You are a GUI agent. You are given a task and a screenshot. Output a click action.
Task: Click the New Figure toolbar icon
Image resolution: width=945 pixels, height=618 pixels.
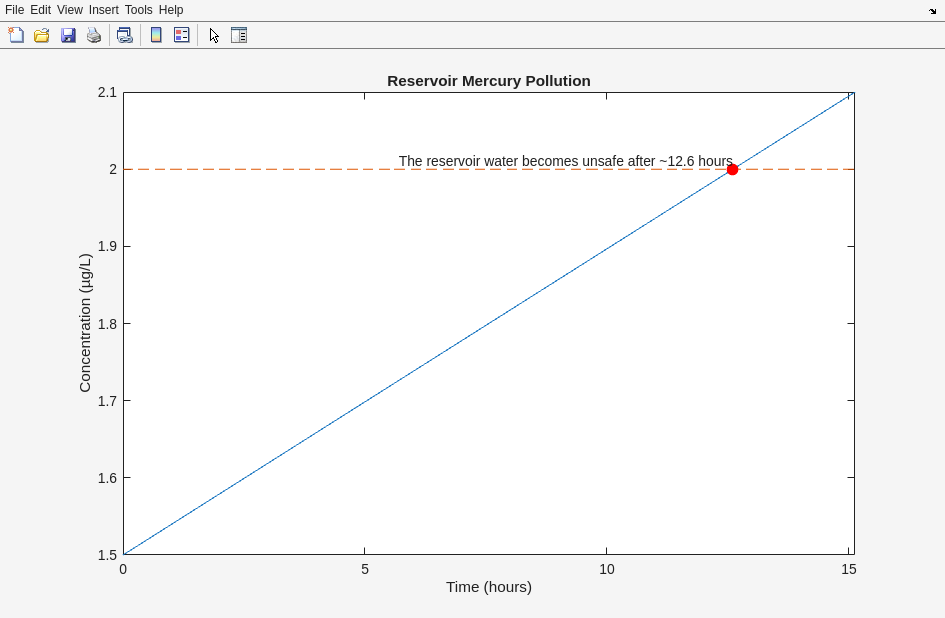(16, 35)
